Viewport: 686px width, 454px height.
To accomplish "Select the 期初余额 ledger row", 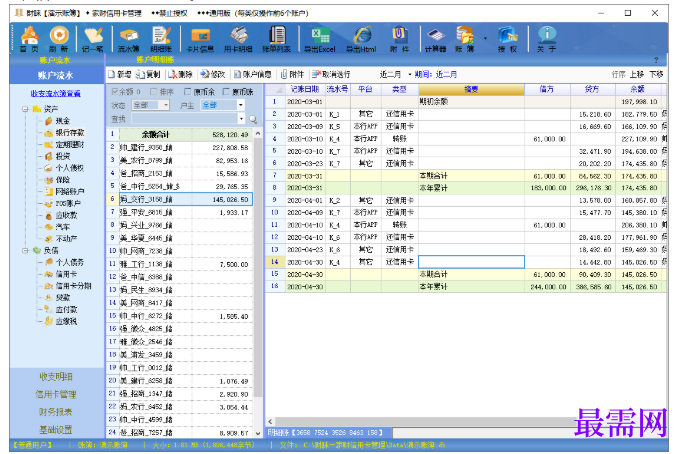I will coord(466,101).
